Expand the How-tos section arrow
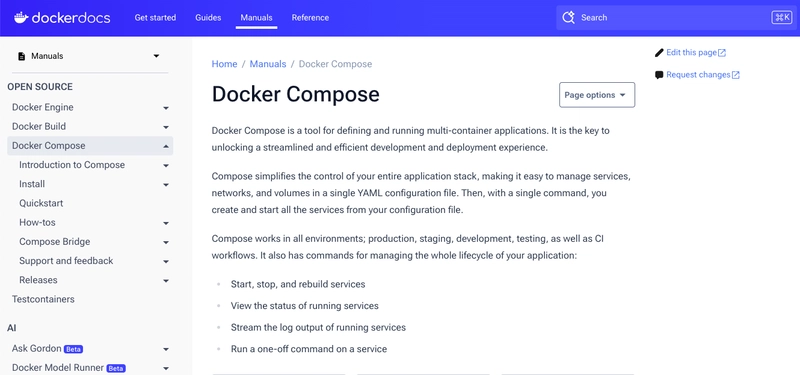This screenshot has height=375, width=800. pos(166,223)
